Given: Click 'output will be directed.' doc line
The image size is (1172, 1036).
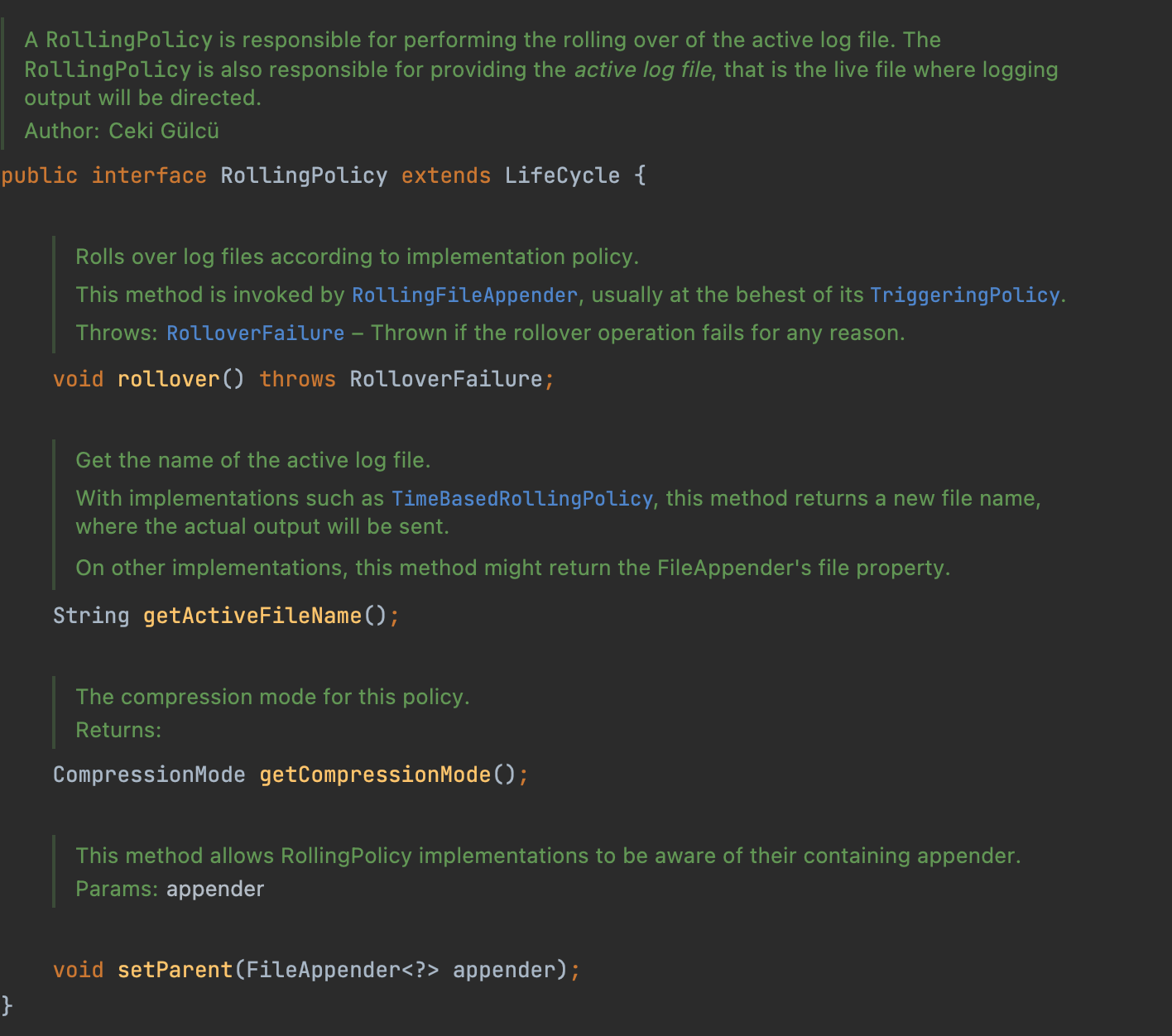Looking at the screenshot, I should [x=142, y=98].
